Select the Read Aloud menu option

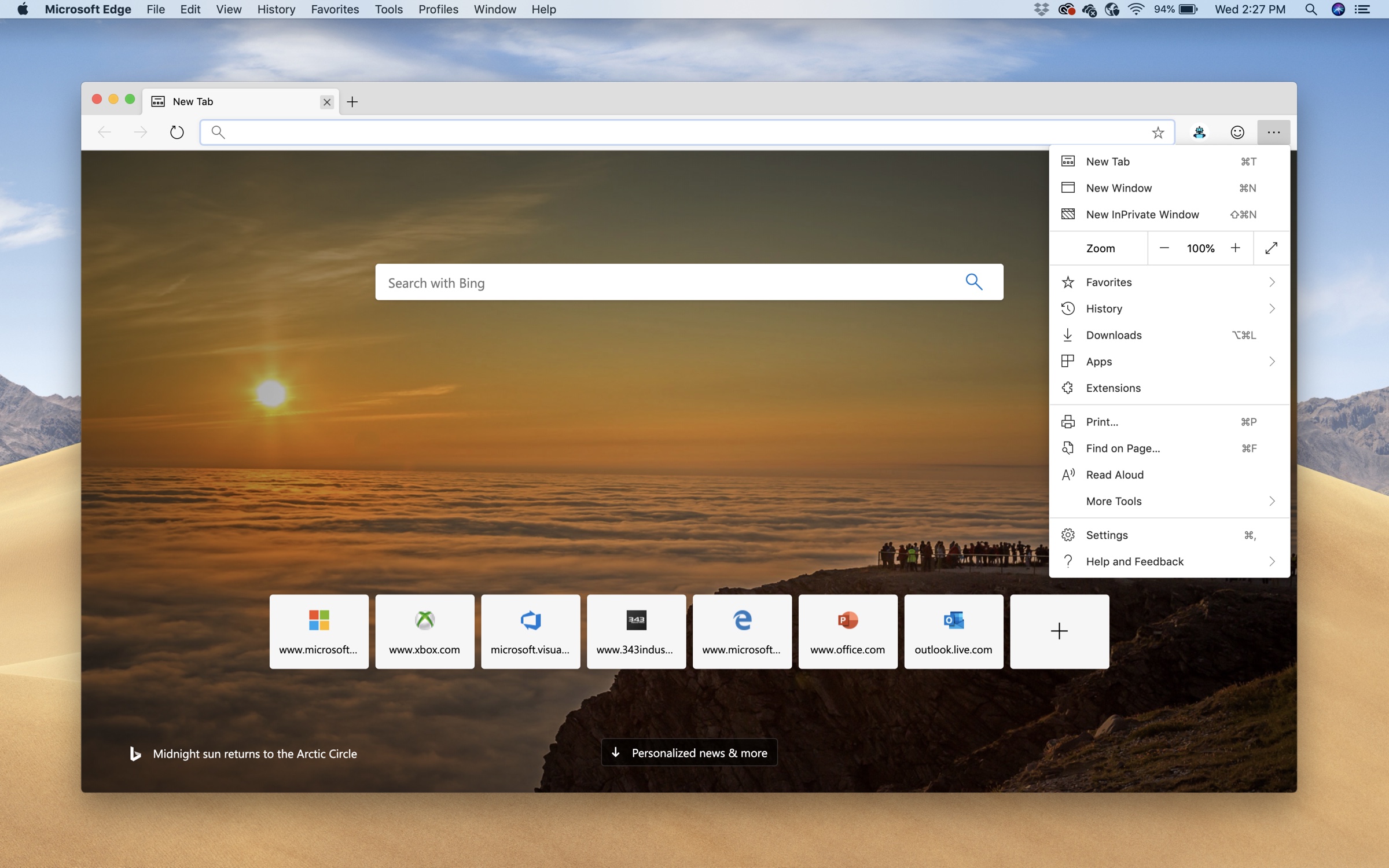tap(1115, 474)
